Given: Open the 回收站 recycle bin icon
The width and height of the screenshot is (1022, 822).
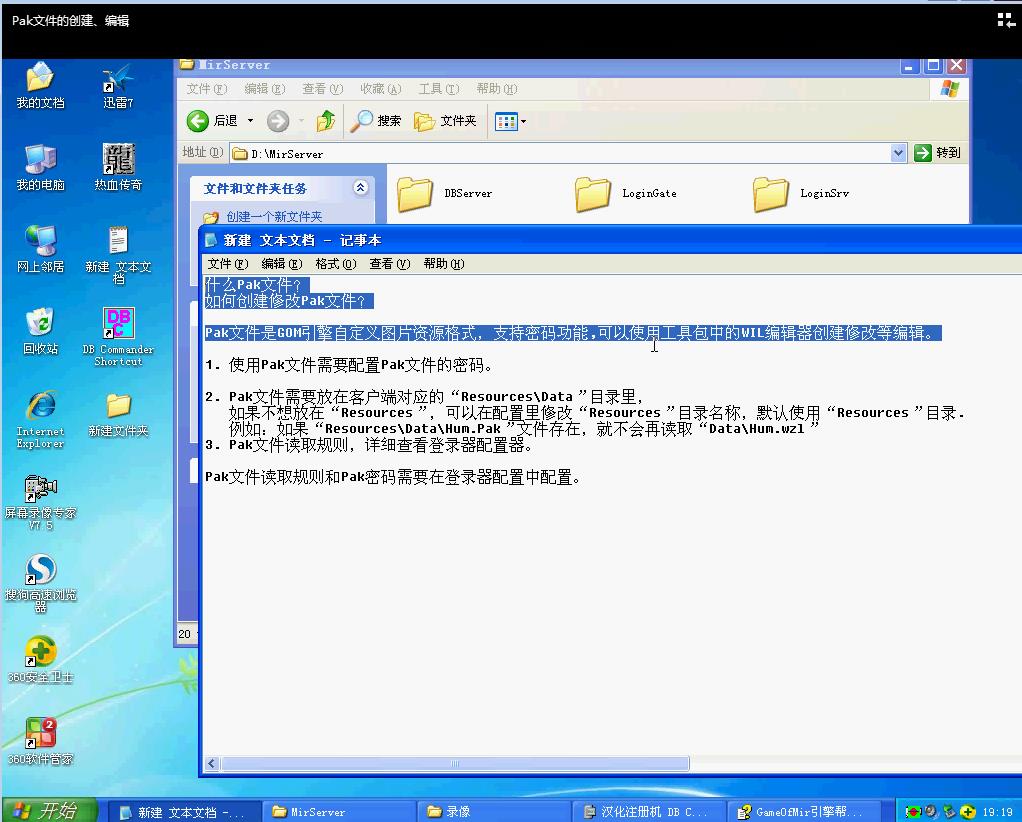Looking at the screenshot, I should point(40,332).
